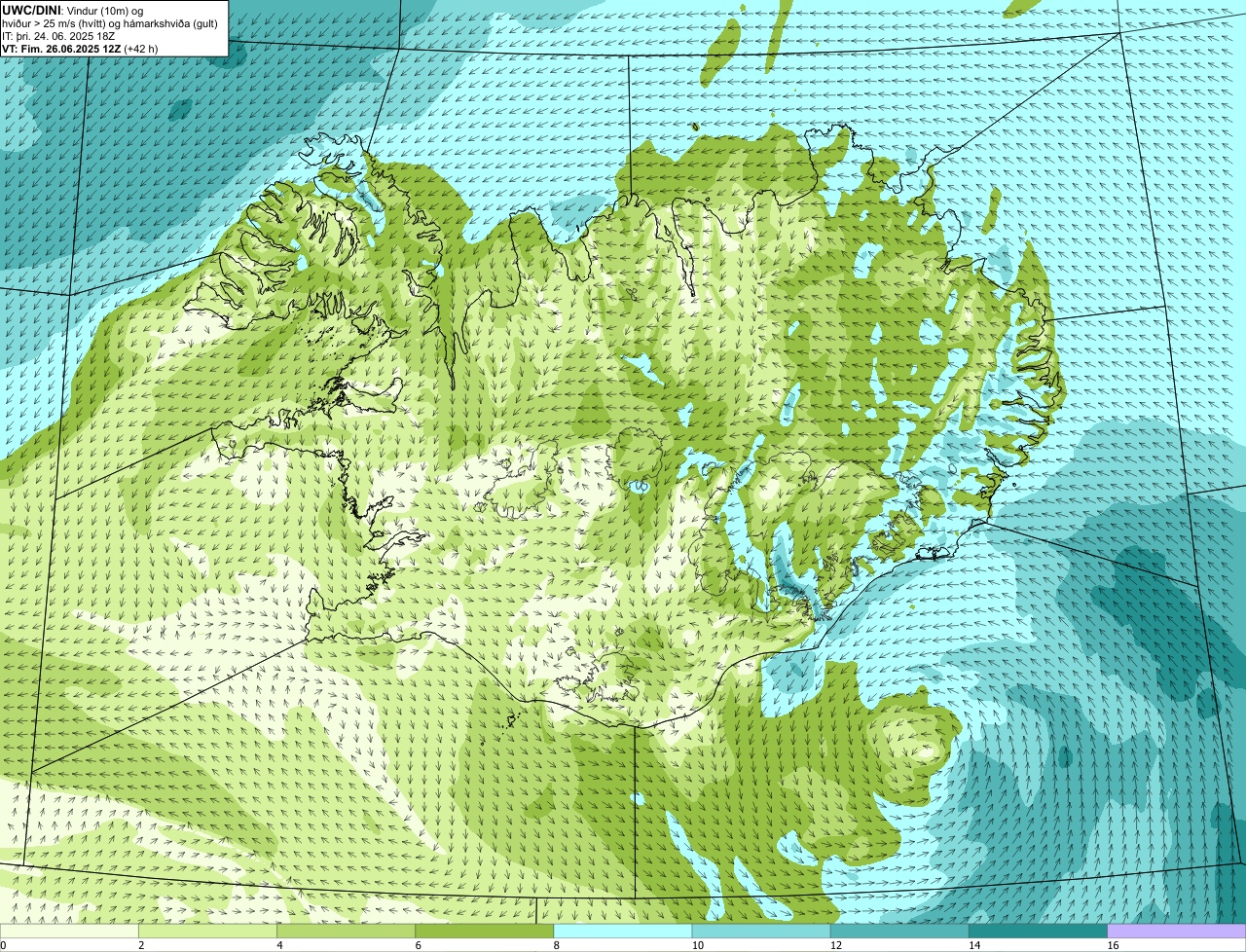Click the 6–8 m/s olive green legend segment
This screenshot has height=952, width=1246.
[x=485, y=931]
